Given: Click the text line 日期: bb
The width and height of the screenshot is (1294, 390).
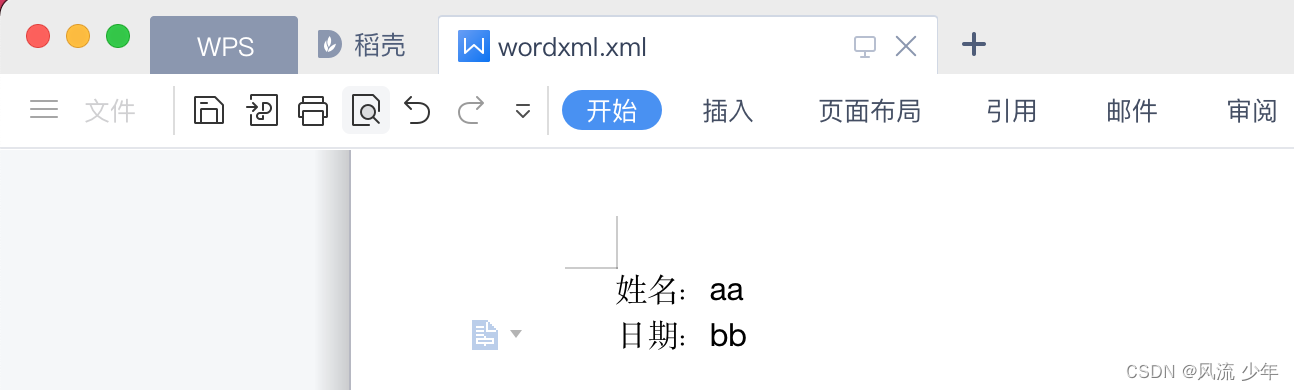Looking at the screenshot, I should point(683,336).
